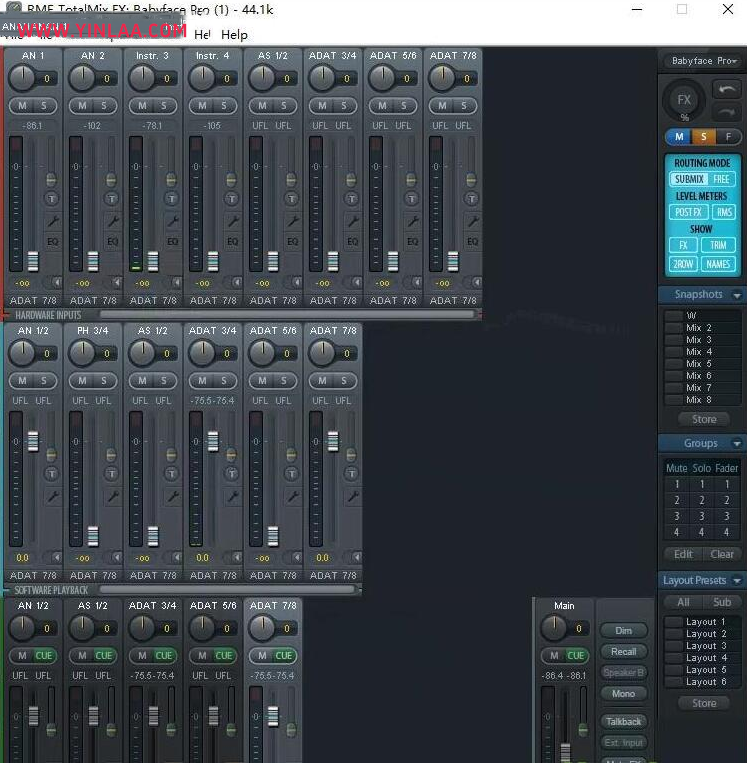This screenshot has height=763, width=747.
Task: Open routing selector under PH 3/4 playback
Action: click(93, 576)
